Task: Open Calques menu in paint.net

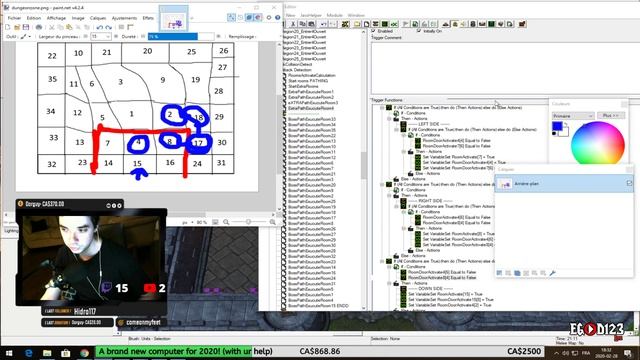Action: (x=98, y=18)
